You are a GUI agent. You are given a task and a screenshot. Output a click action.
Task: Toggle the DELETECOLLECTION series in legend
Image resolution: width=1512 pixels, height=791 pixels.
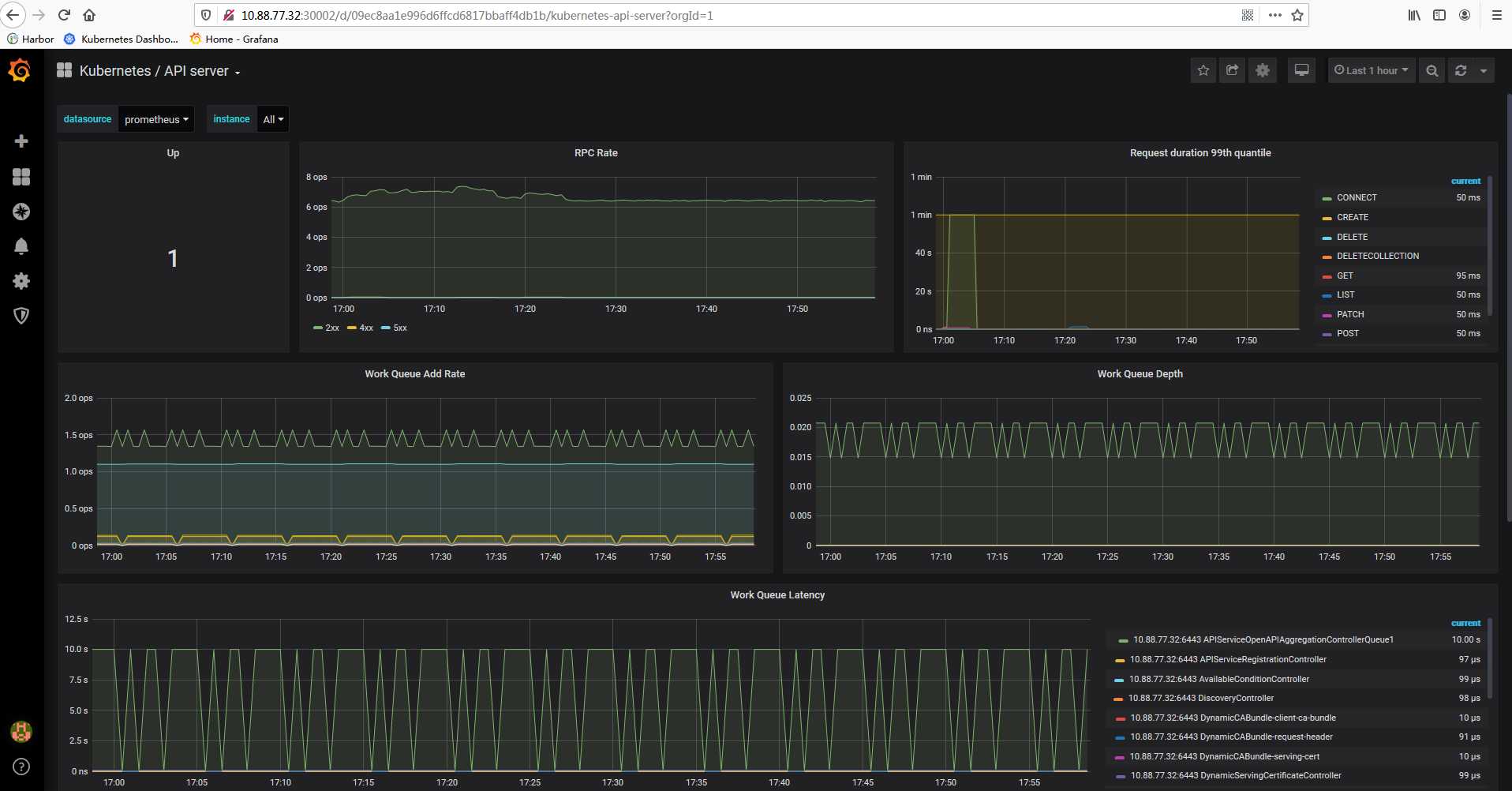pos(1377,256)
